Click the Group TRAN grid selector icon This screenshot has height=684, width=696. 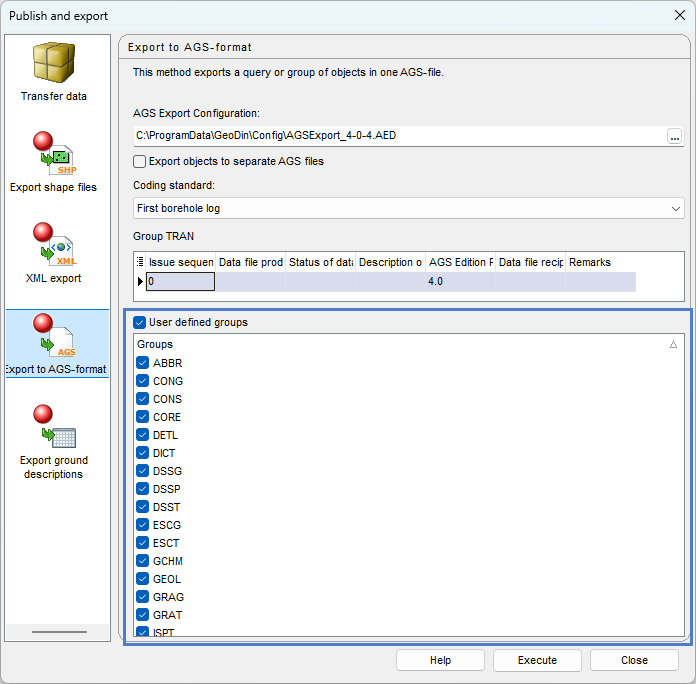(140, 263)
